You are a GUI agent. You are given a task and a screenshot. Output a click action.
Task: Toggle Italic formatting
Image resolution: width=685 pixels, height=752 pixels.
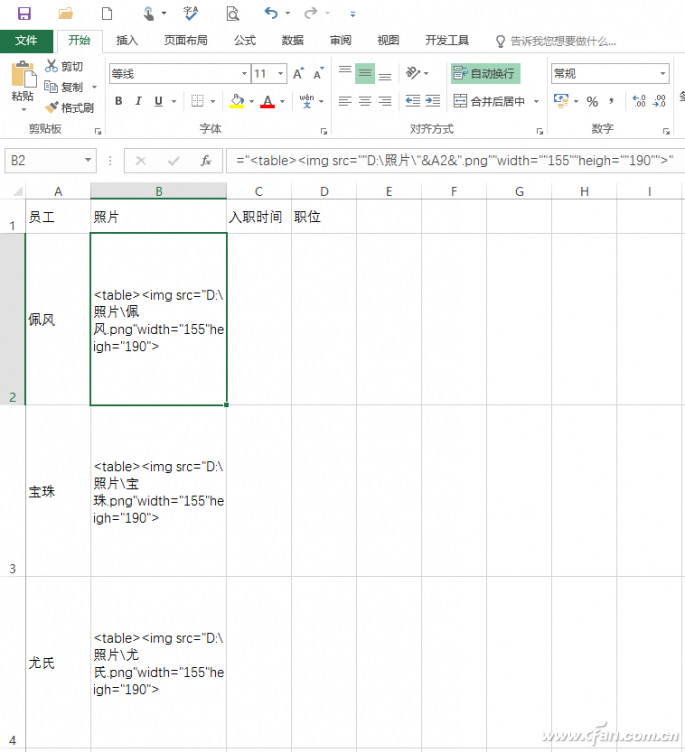[138, 101]
